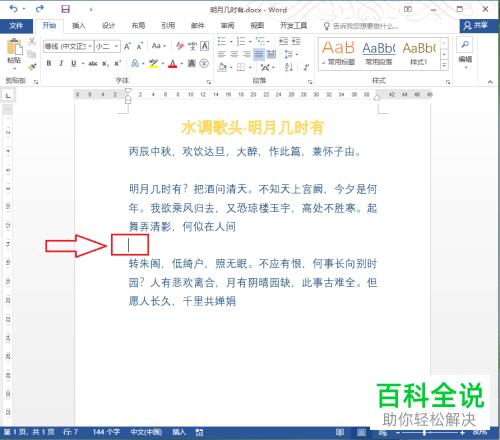Click the enclosed character icon
Image resolution: width=500 pixels, height=440 pixels.
(204, 63)
